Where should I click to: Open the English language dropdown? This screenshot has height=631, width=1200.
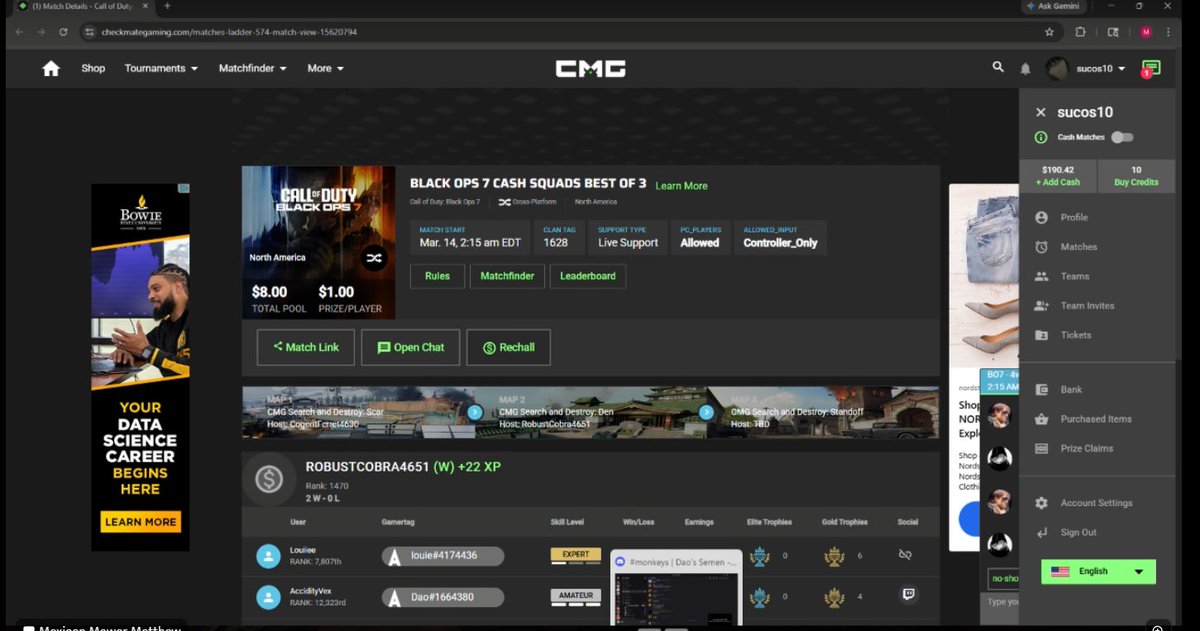(x=1098, y=571)
